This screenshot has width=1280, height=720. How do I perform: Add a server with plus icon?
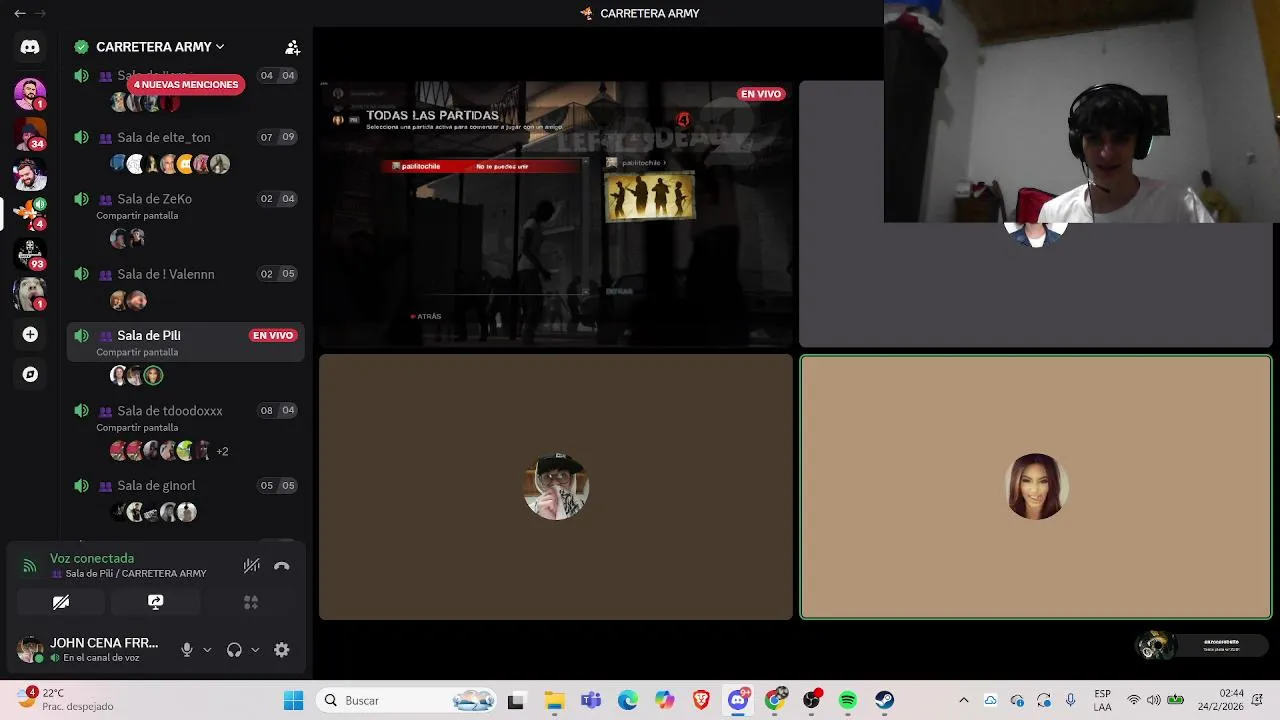click(x=30, y=334)
